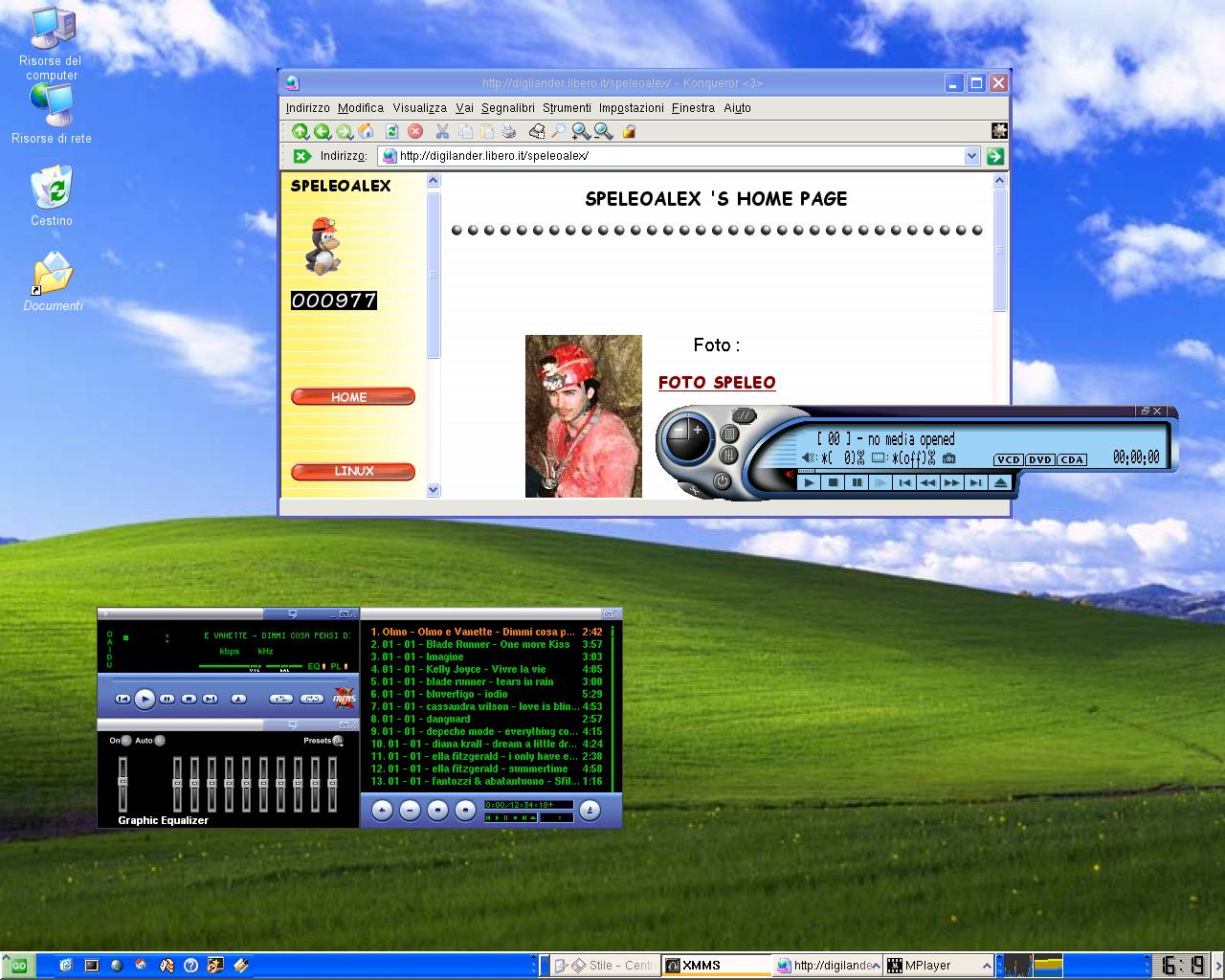Go back with Konqueror's Back arrow
This screenshot has width=1225, height=980.
point(322,132)
